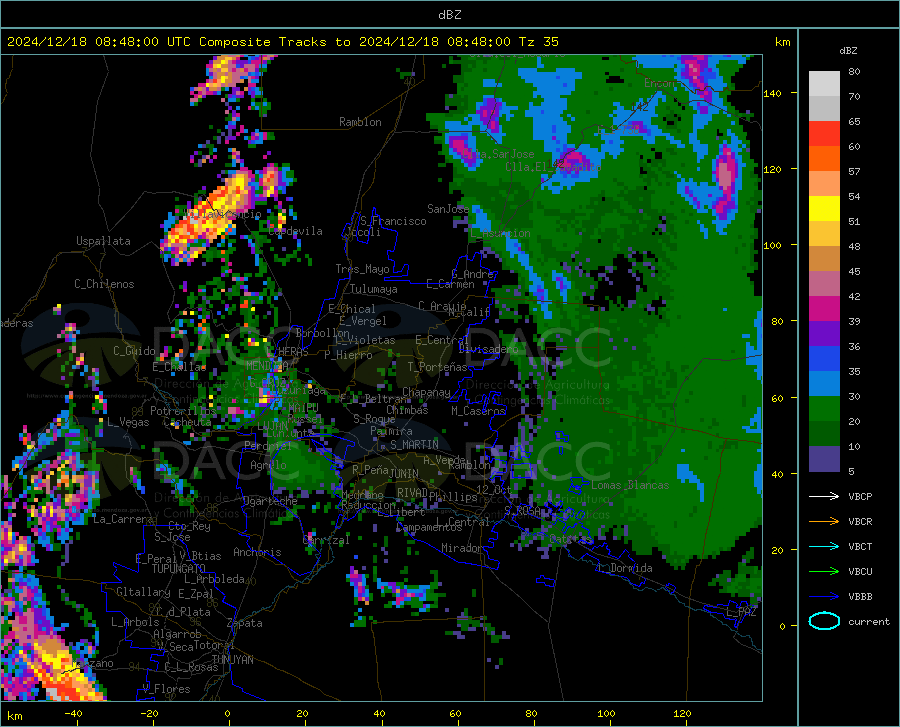Image resolution: width=900 pixels, height=727 pixels.
Task: Pick the bright yellow swatch in the dBZ scale
Action: pos(824,209)
